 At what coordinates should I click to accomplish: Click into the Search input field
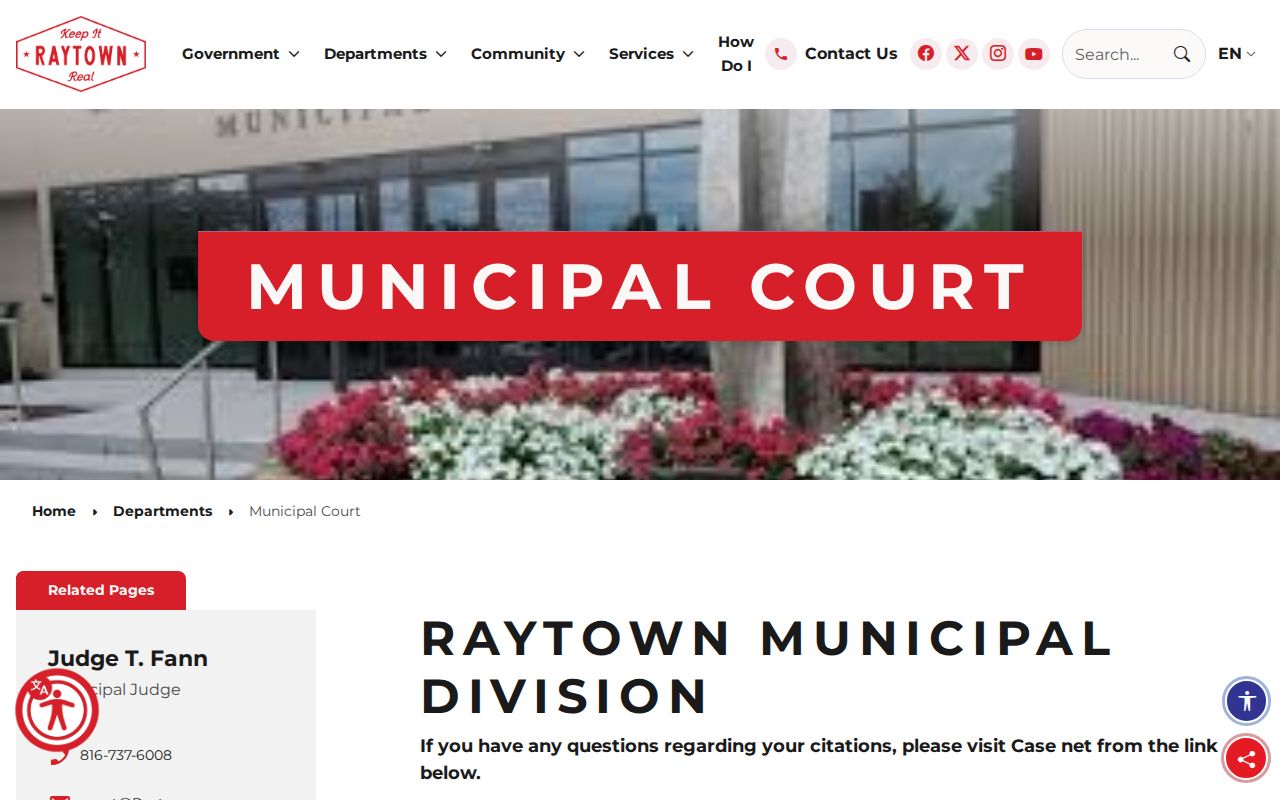[x=1116, y=54]
